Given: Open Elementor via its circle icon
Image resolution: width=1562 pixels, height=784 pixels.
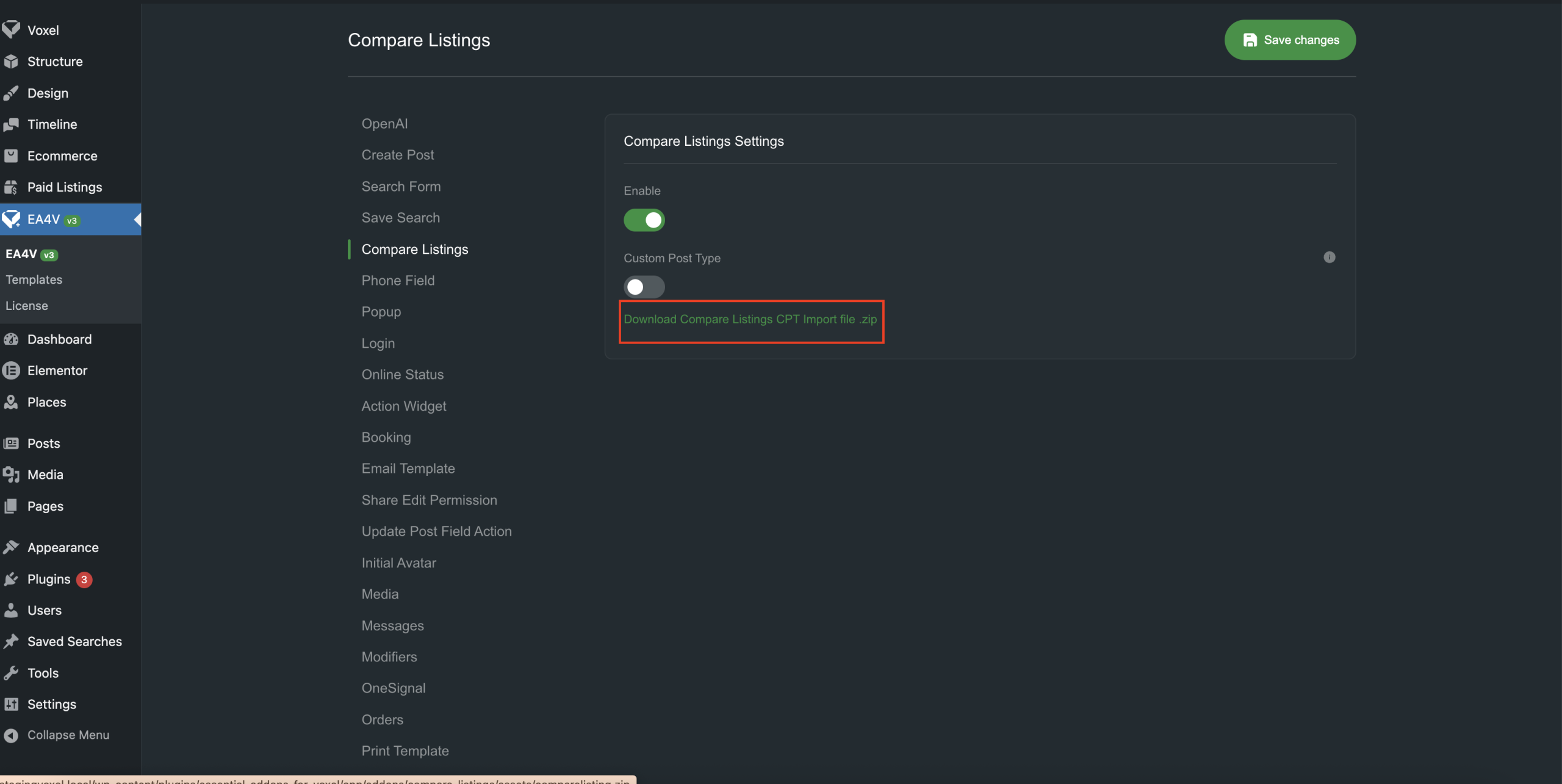Looking at the screenshot, I should [11, 370].
